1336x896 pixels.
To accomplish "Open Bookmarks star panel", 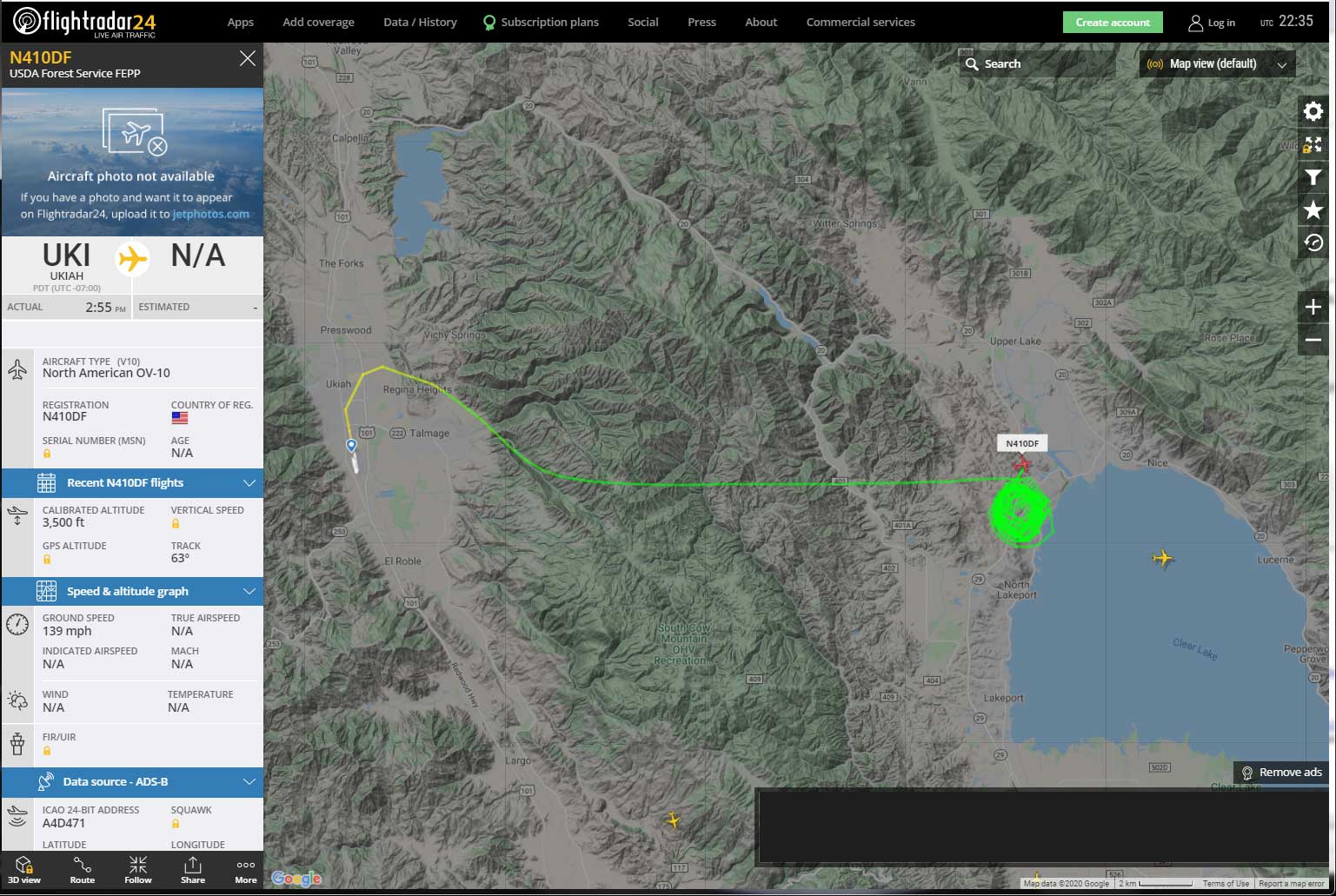I will [x=1313, y=209].
